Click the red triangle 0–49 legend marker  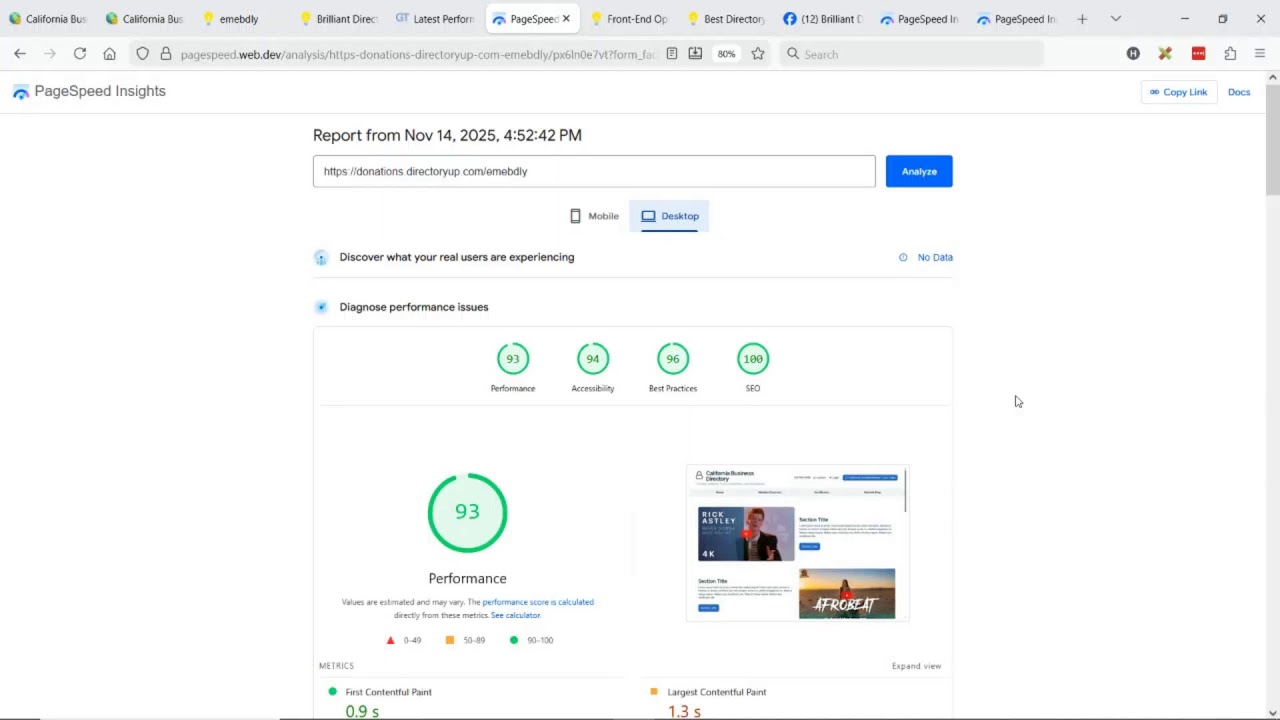391,640
